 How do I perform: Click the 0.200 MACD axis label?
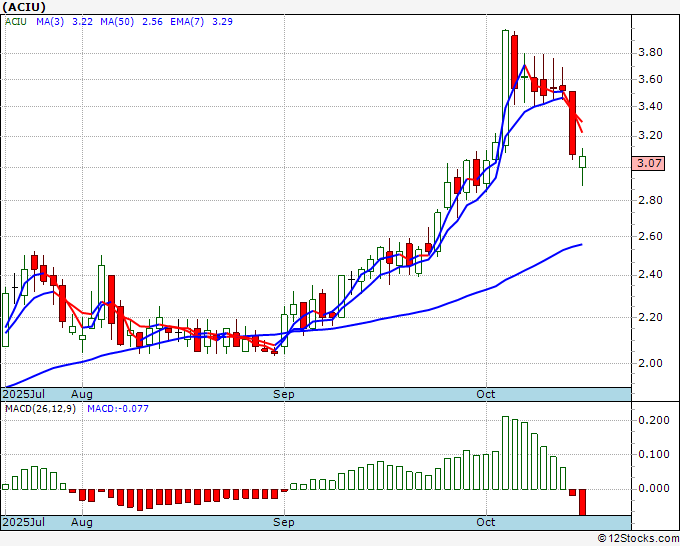tap(654, 420)
